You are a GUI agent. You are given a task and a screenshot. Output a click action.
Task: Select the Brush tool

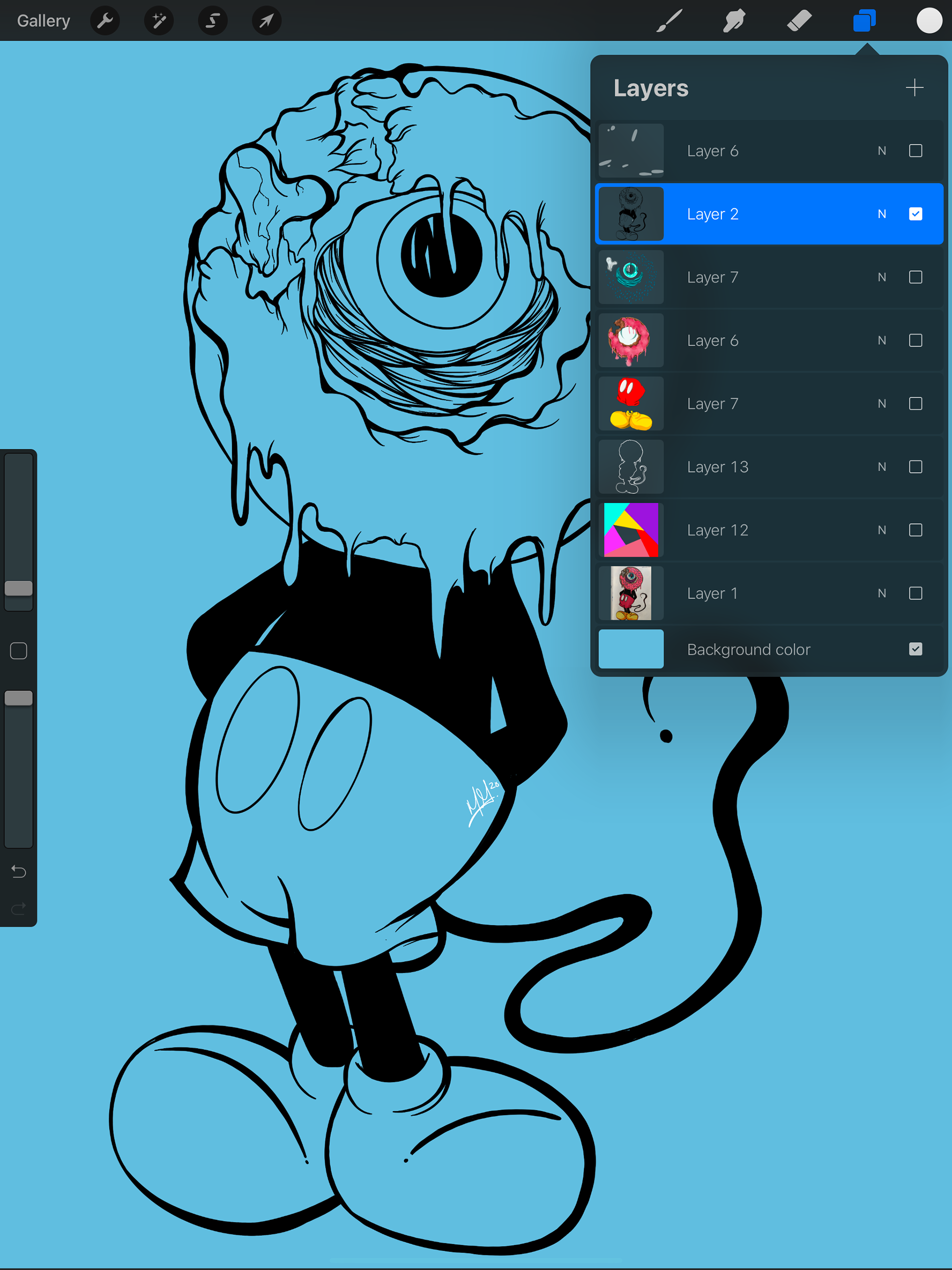click(669, 21)
